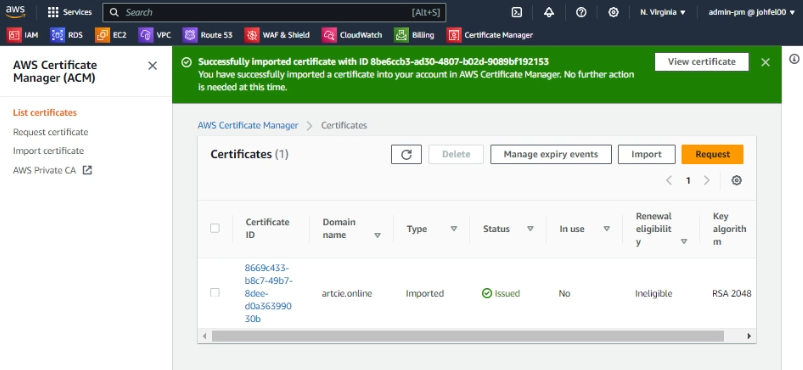Close the ACM side navigation panel
Screen dimensions: 803x370
click(152, 66)
